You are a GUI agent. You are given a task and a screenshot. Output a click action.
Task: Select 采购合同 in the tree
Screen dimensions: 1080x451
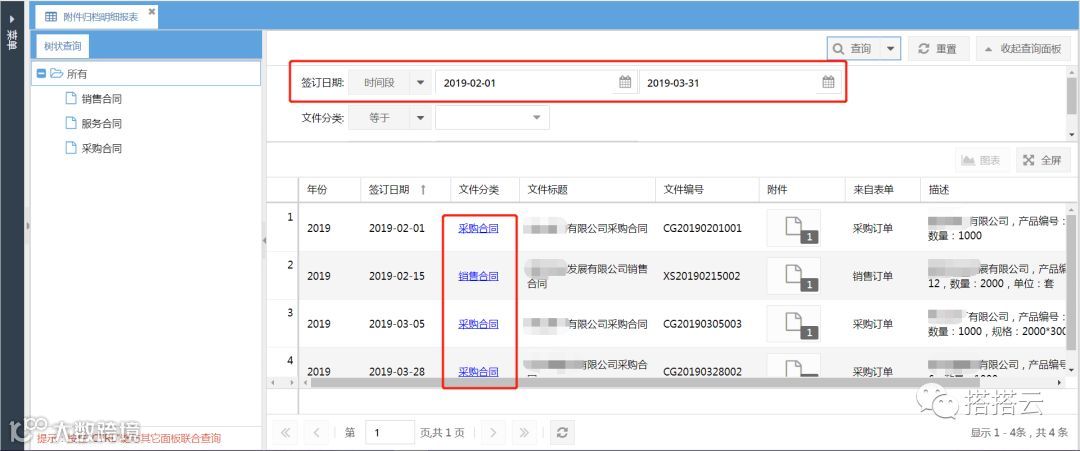[101, 148]
